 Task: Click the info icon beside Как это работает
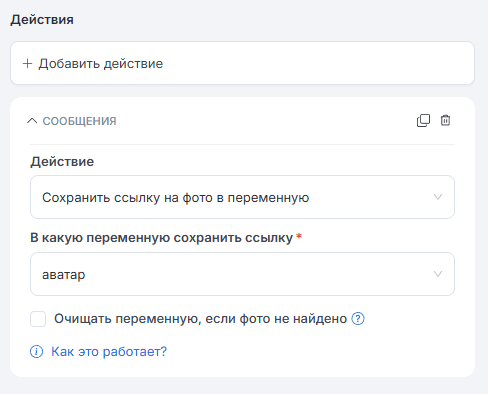tap(37, 351)
